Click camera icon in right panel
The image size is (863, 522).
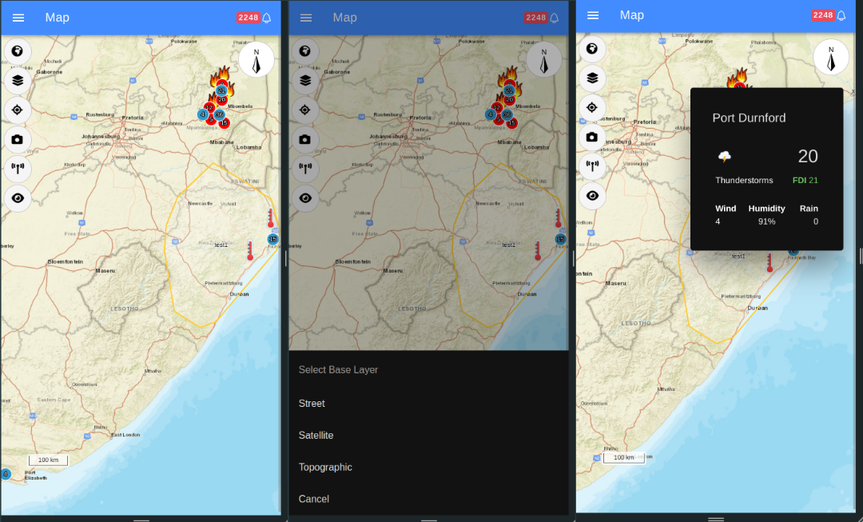click(592, 137)
